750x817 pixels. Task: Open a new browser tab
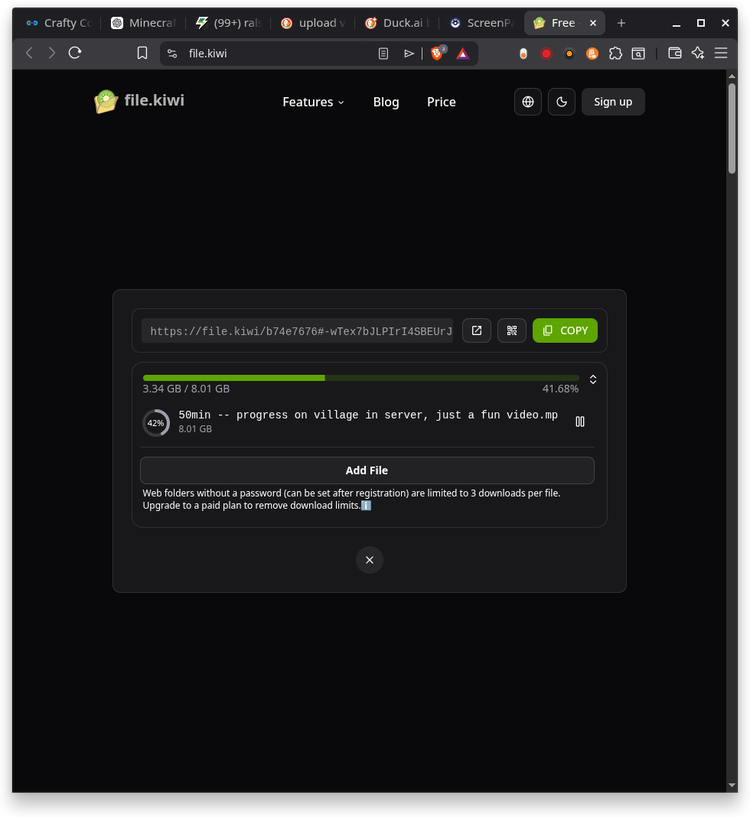(621, 23)
